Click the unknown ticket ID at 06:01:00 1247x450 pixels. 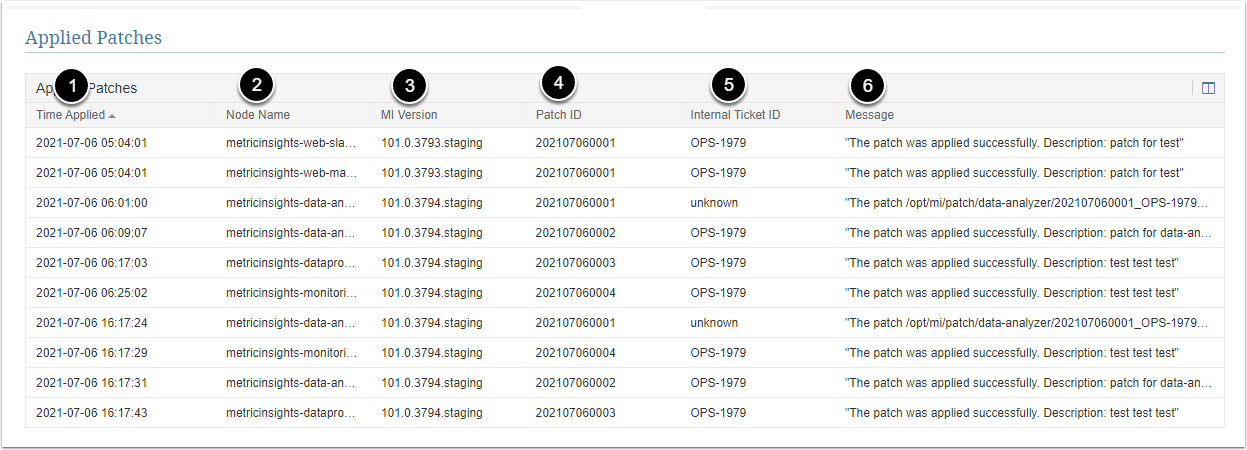(x=714, y=203)
